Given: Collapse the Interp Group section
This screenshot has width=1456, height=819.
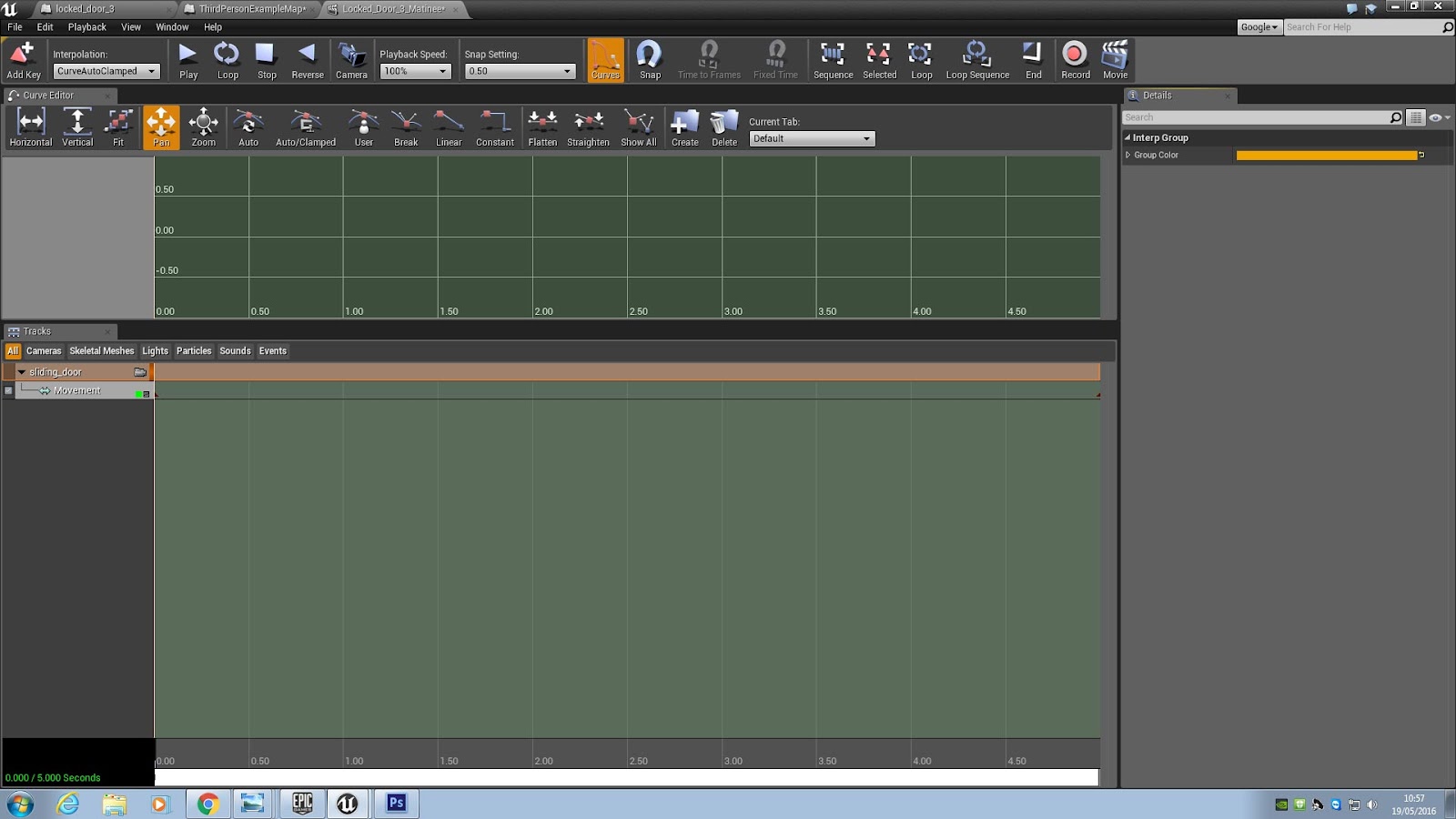Looking at the screenshot, I should coord(1127,137).
